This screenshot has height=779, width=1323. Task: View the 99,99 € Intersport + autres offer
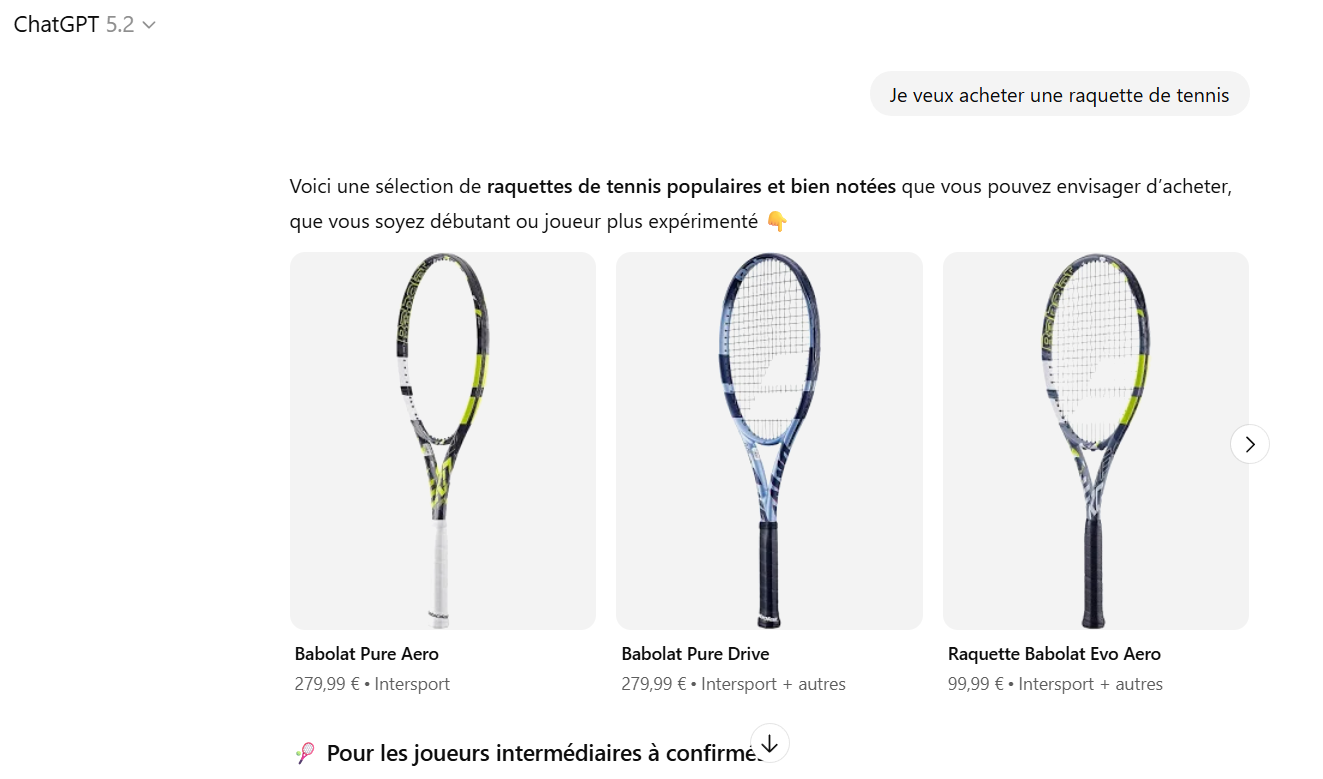(x=1055, y=685)
